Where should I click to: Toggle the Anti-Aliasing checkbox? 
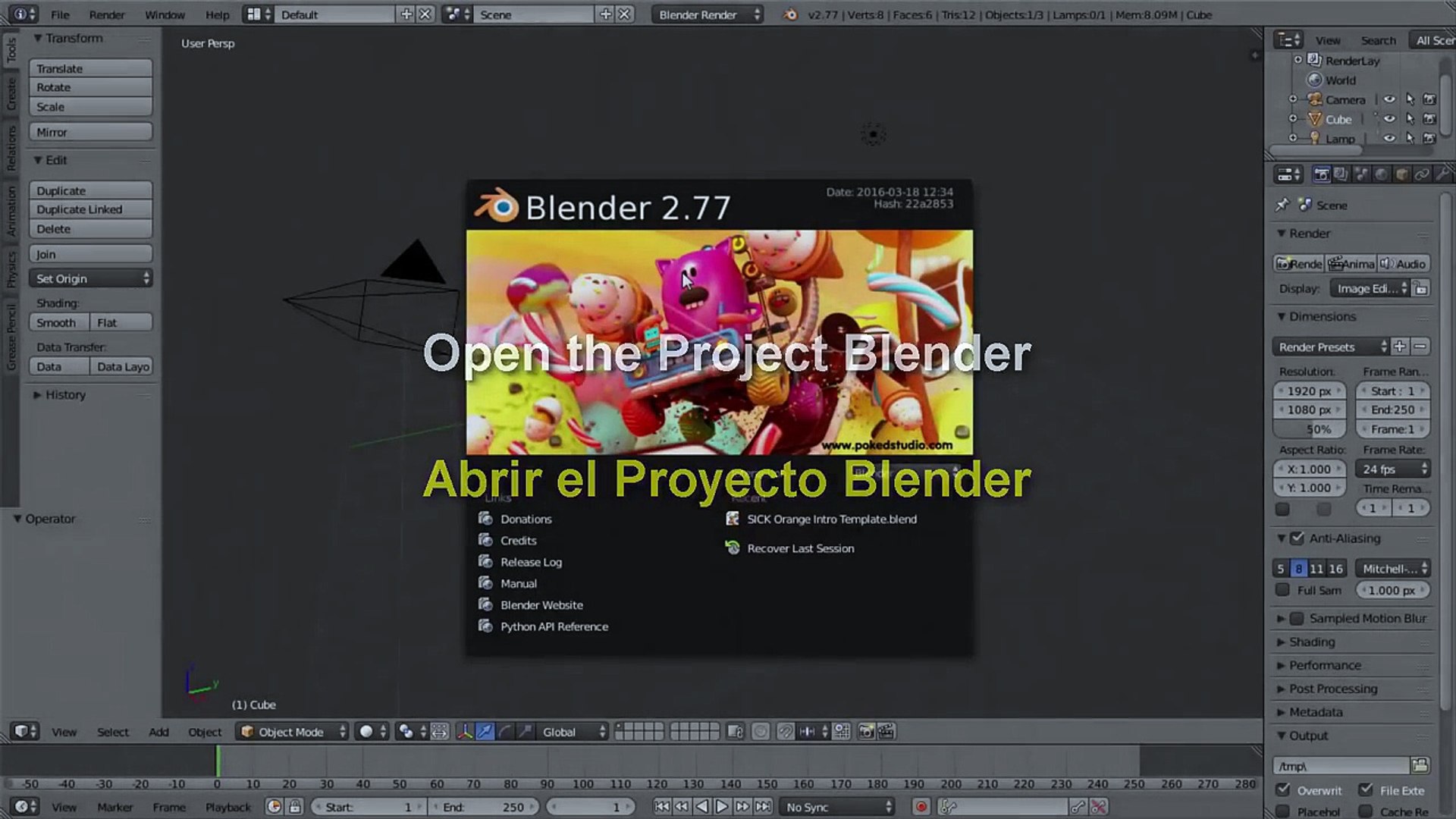pos(1298,538)
